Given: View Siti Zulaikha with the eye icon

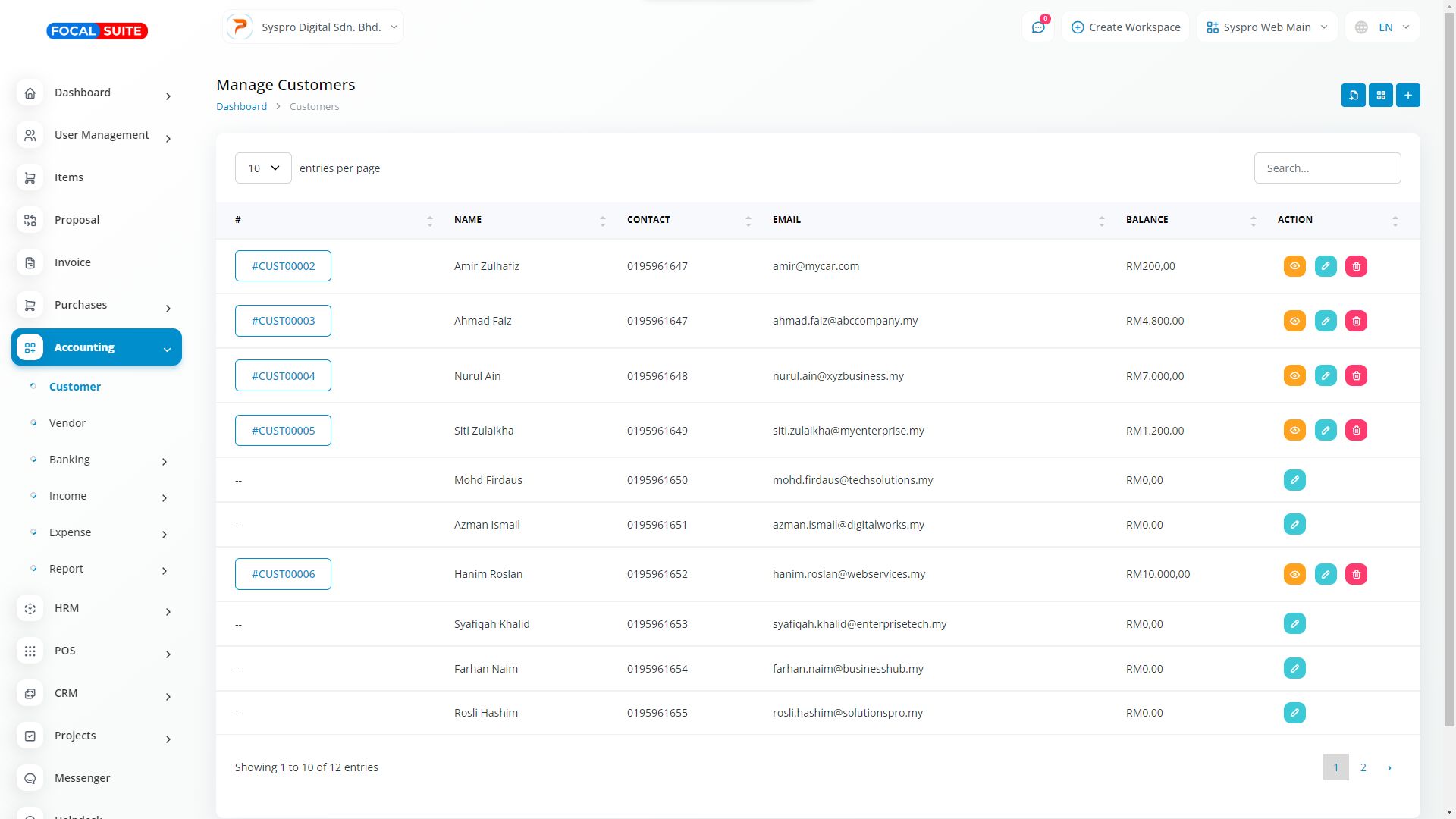Looking at the screenshot, I should coord(1294,431).
